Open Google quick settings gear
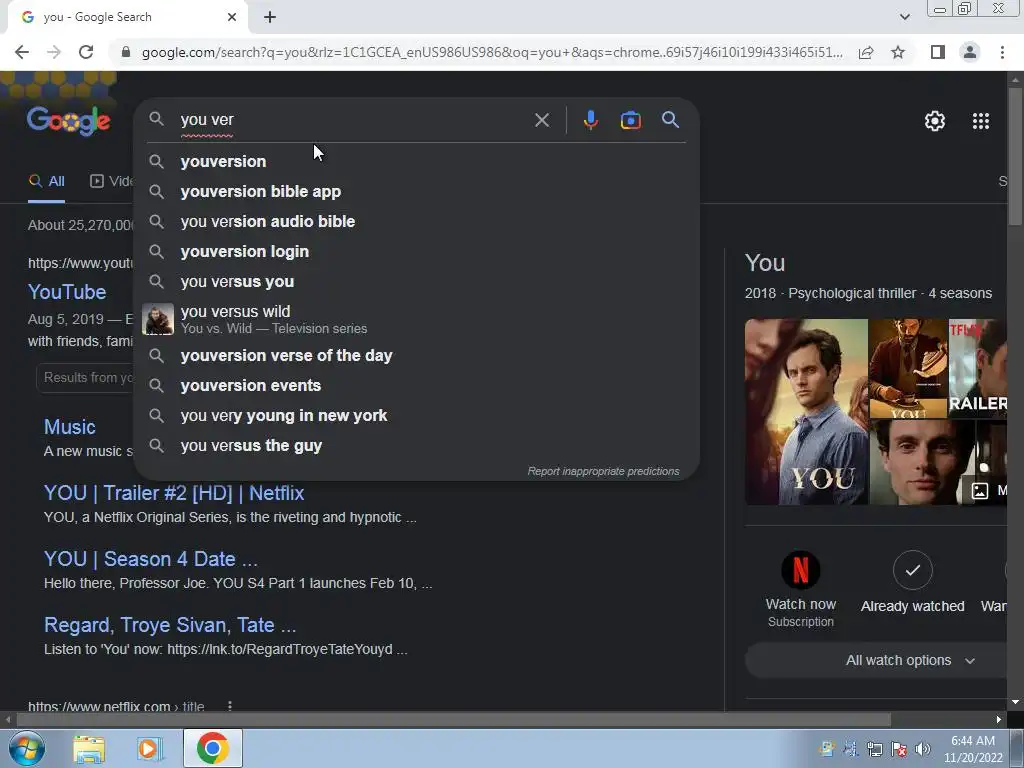The image size is (1024, 768). point(935,121)
